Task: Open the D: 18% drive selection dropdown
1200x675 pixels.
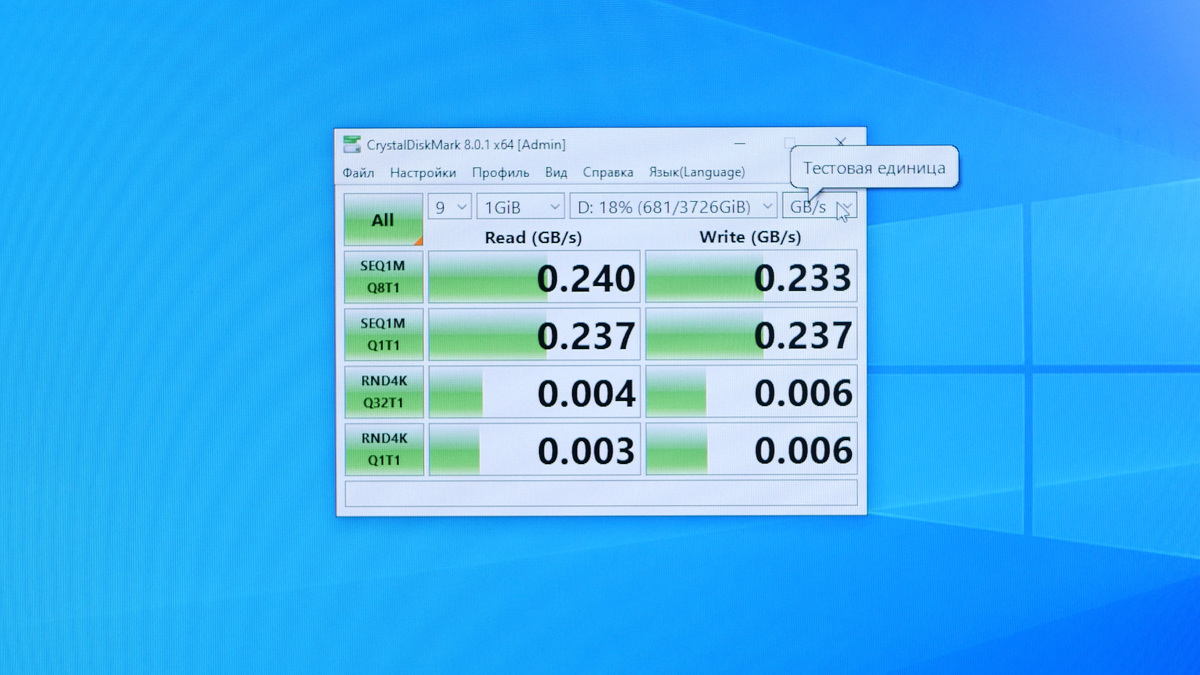Action: point(673,207)
